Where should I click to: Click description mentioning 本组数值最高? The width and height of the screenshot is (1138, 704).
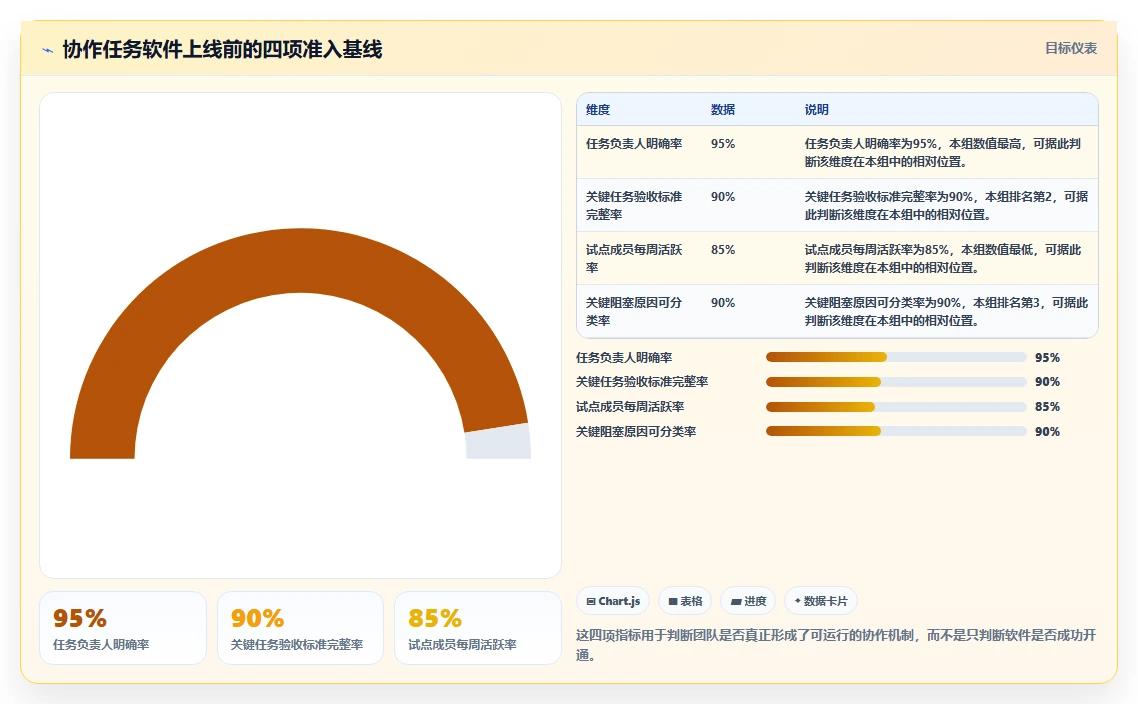coord(943,152)
